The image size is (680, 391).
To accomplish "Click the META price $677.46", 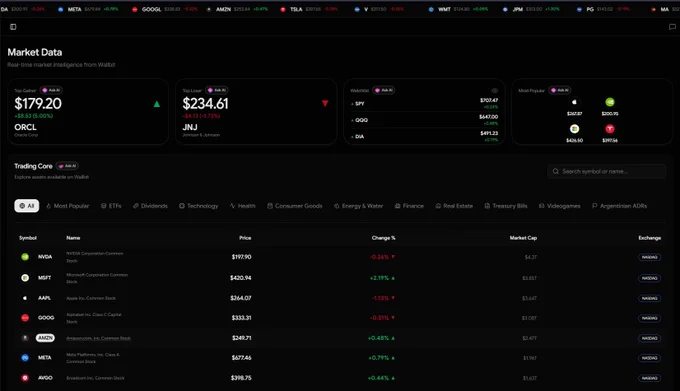I will pyautogui.click(x=242, y=358).
